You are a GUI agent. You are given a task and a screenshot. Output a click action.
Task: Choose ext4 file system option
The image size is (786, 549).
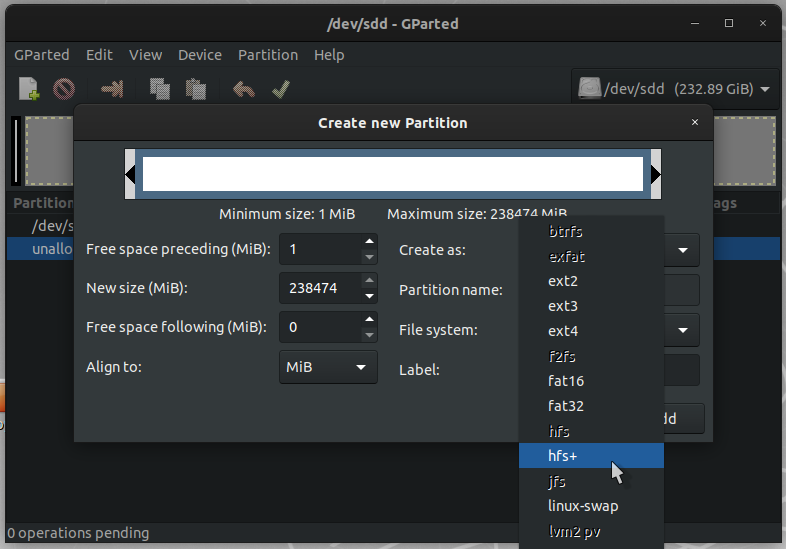point(592,331)
